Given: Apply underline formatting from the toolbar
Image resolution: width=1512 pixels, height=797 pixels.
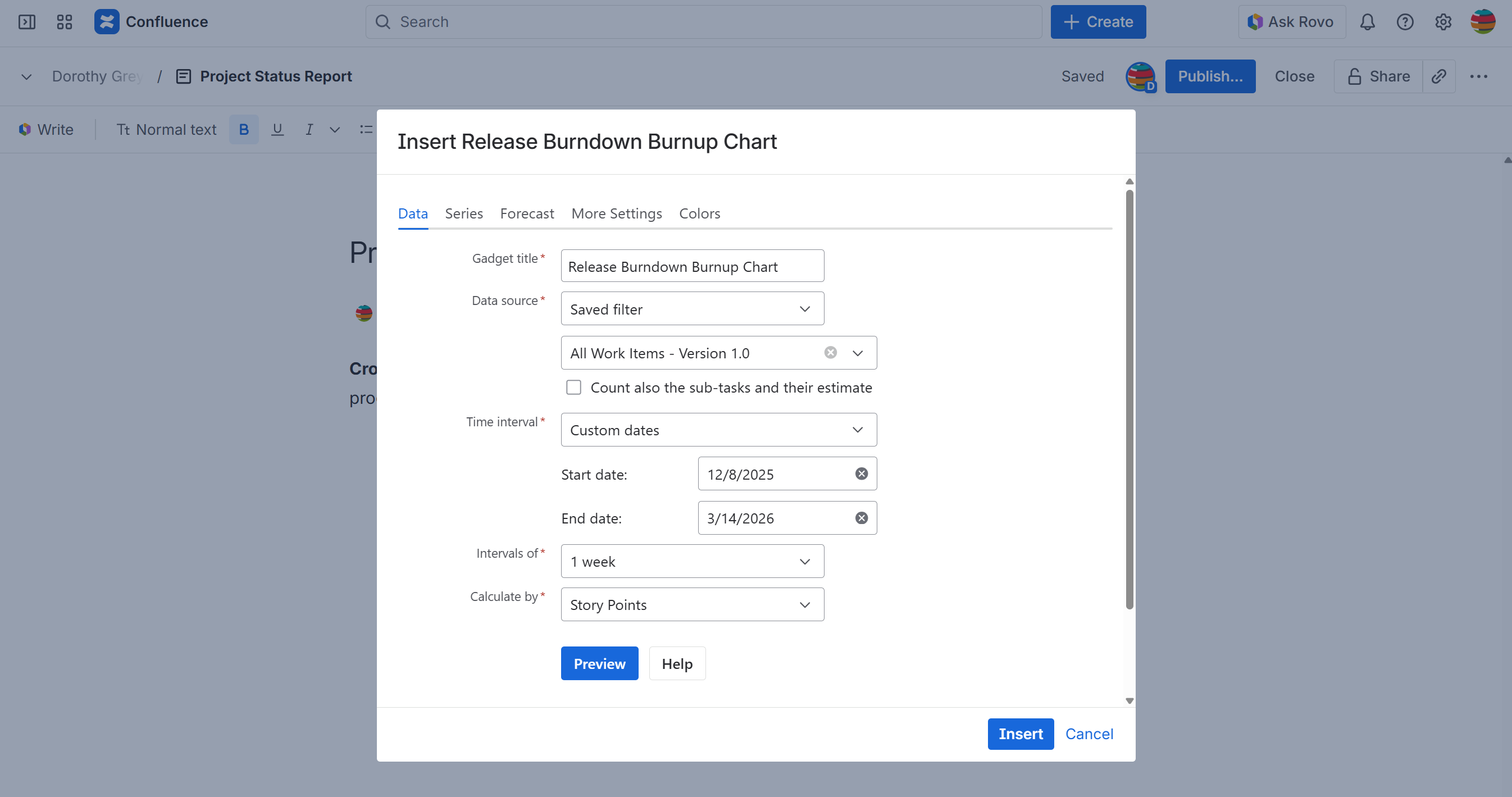Looking at the screenshot, I should (x=276, y=129).
